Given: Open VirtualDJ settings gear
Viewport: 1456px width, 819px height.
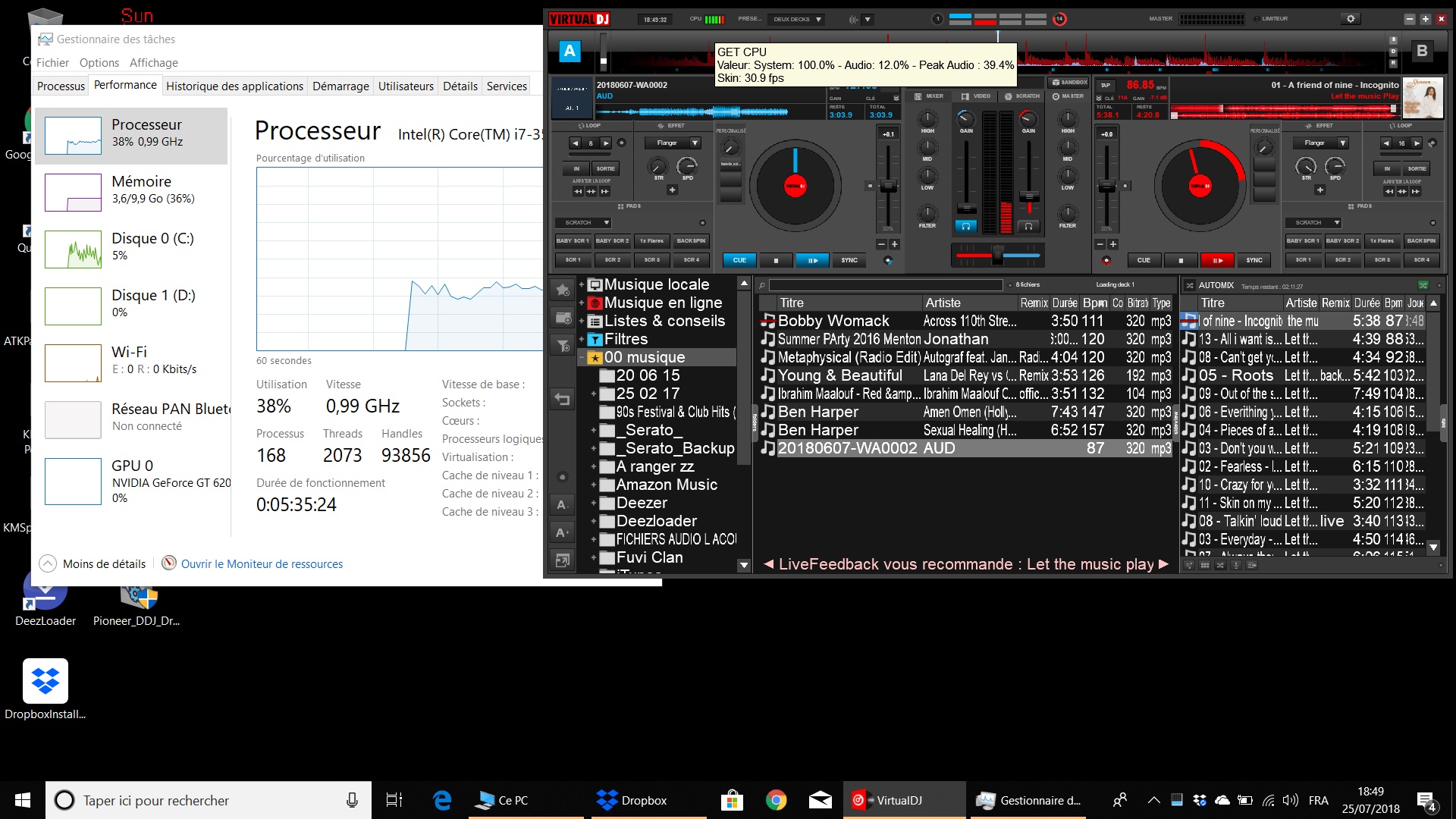Looking at the screenshot, I should pos(1350,19).
